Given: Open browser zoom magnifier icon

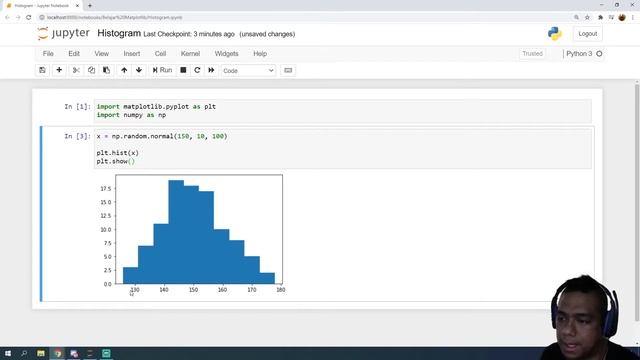Looking at the screenshot, I should click(x=576, y=18).
